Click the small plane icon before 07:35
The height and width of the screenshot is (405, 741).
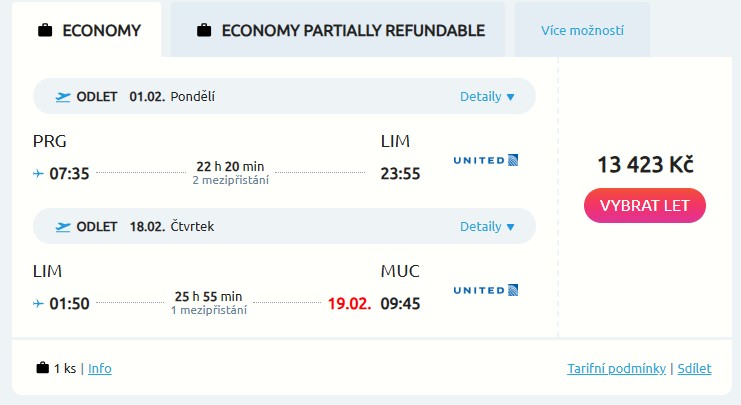[38, 174]
